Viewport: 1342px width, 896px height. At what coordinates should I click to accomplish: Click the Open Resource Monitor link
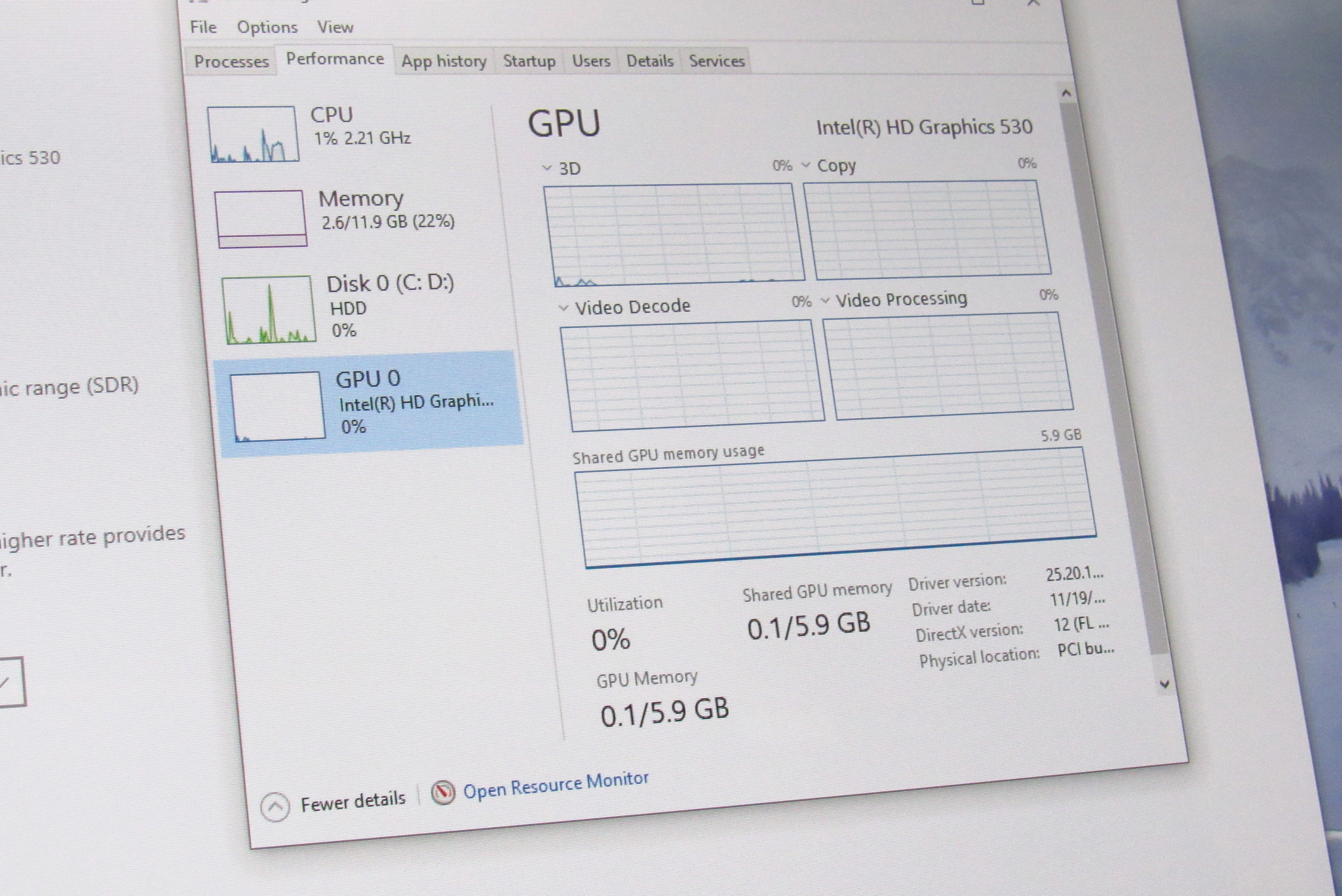tap(556, 785)
